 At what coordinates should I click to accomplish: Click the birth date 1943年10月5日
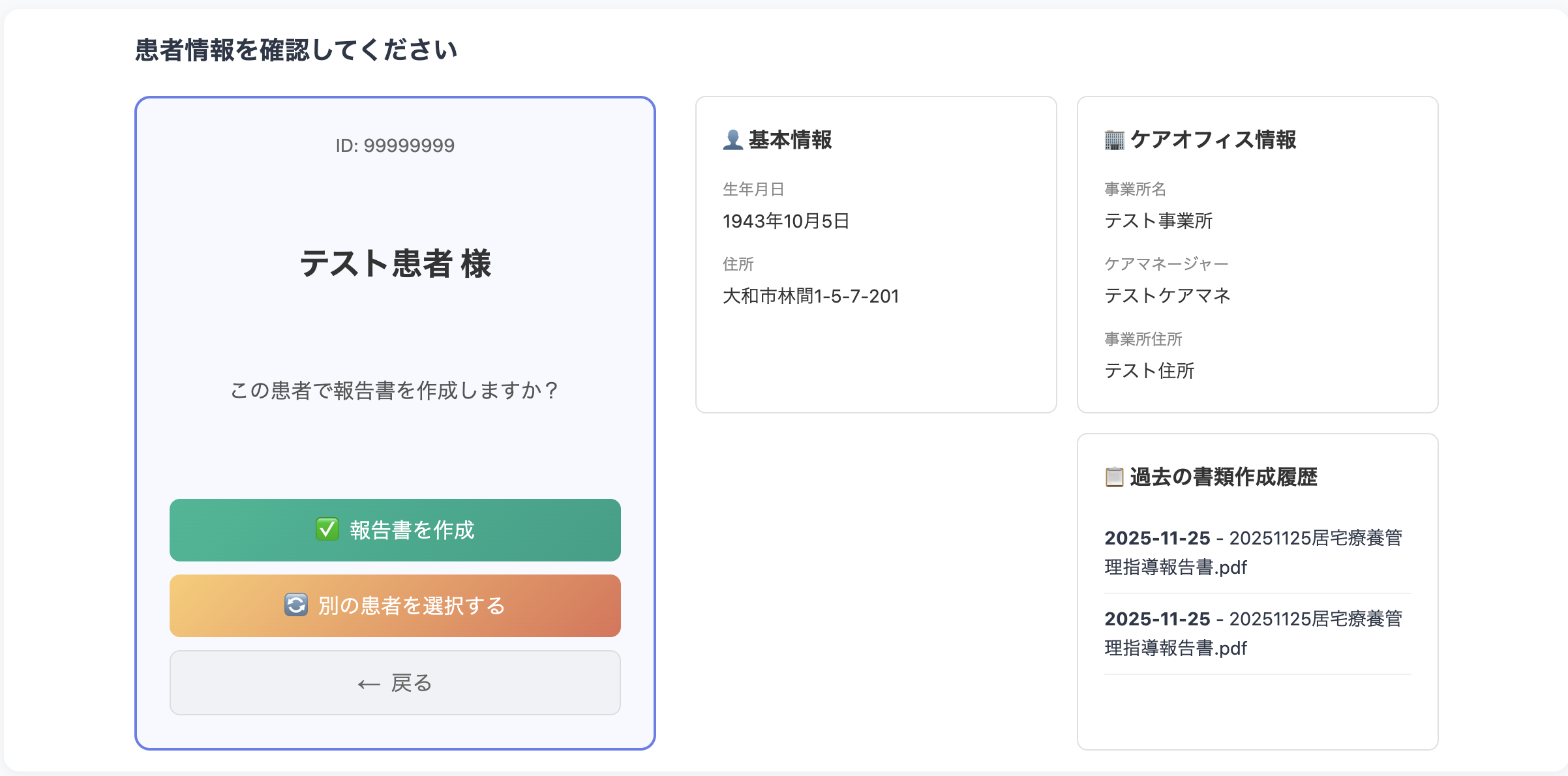click(x=787, y=221)
